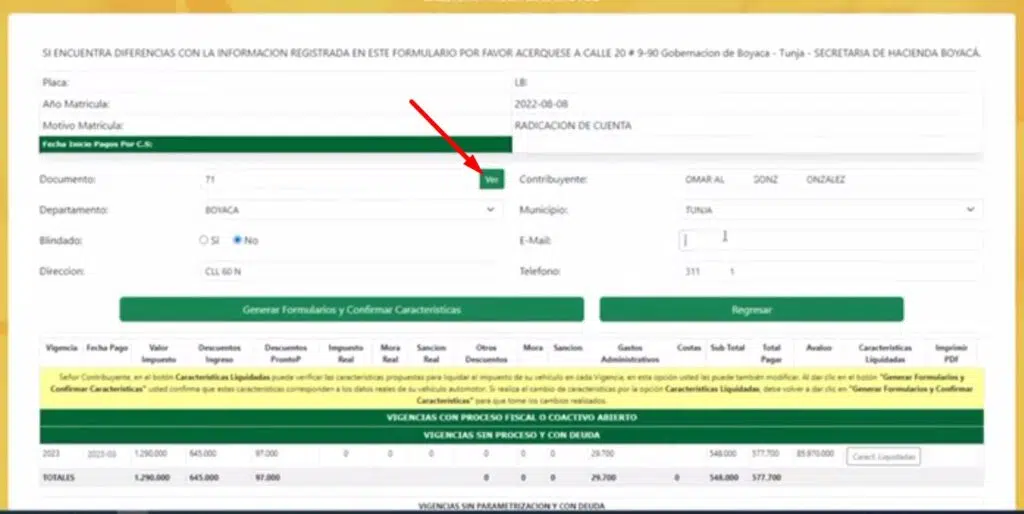The height and width of the screenshot is (514, 1024).
Task: Click the Fecha Pago column header
Action: pos(107,348)
